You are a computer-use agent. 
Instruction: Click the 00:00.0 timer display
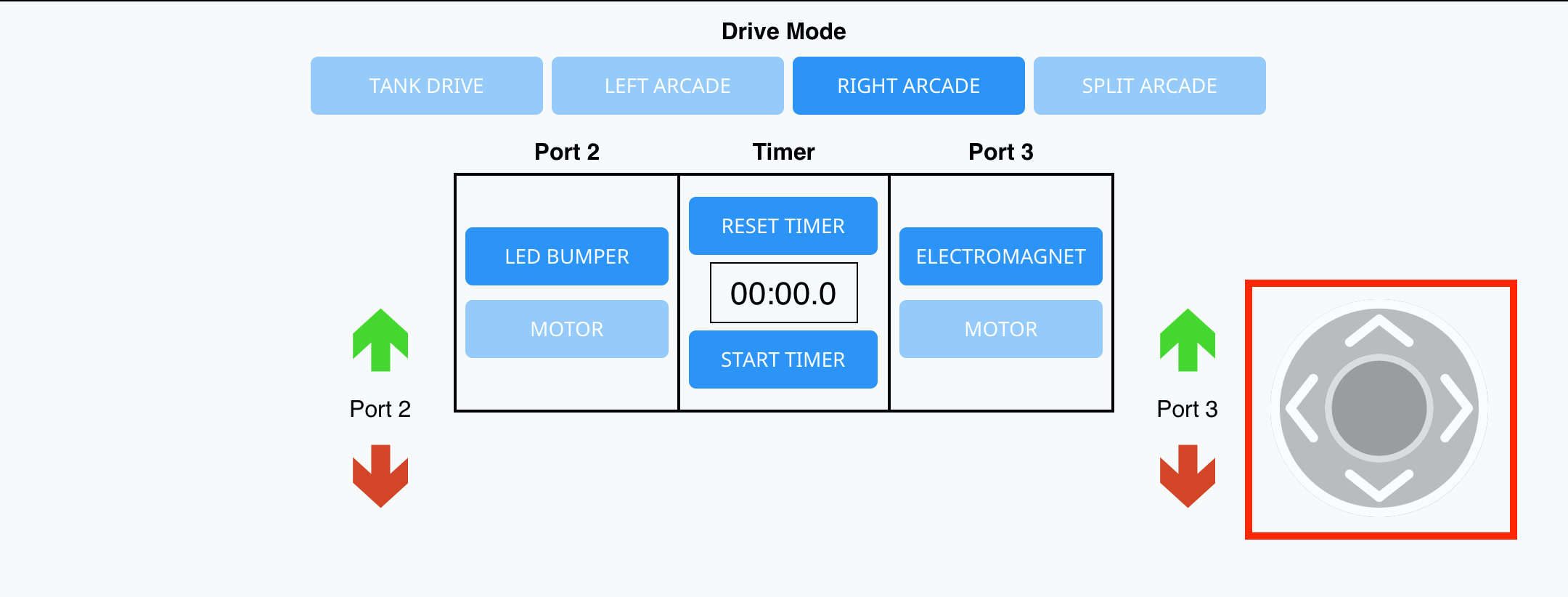(x=783, y=292)
